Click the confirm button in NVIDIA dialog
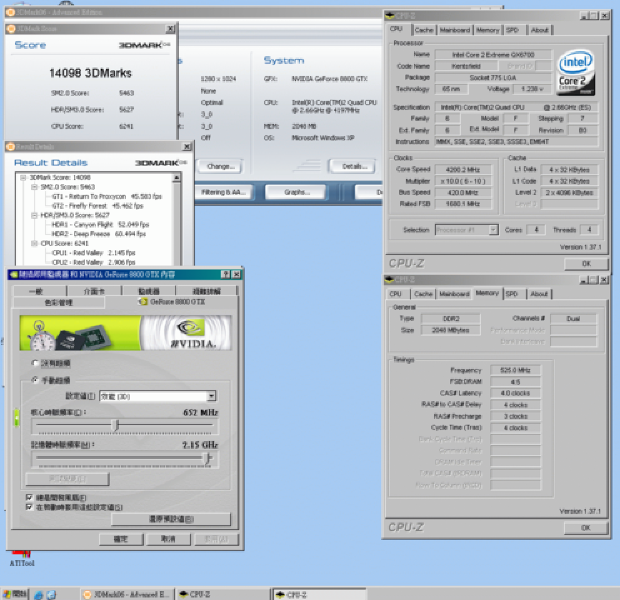 click(x=121, y=539)
